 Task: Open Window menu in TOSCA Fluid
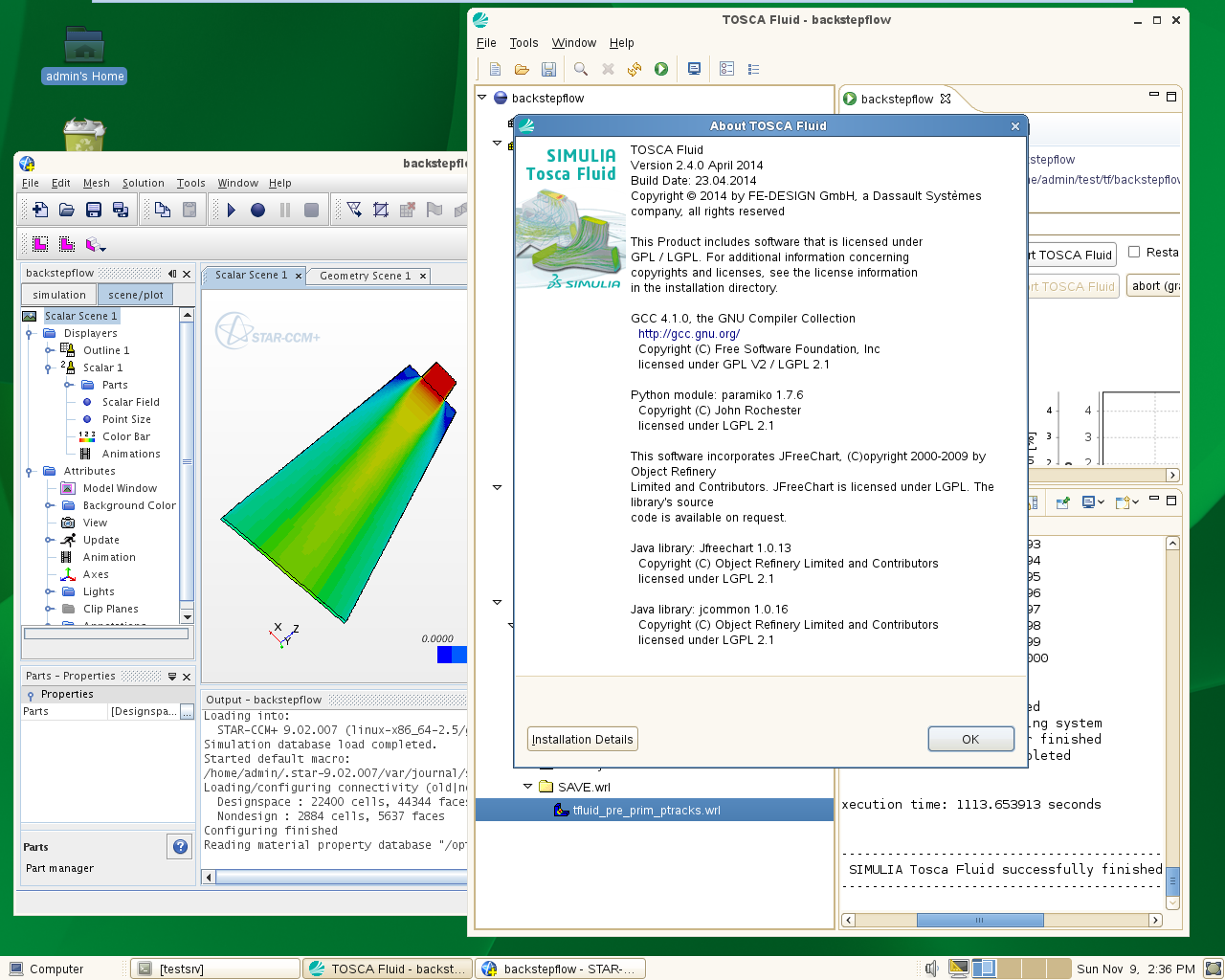pos(574,43)
